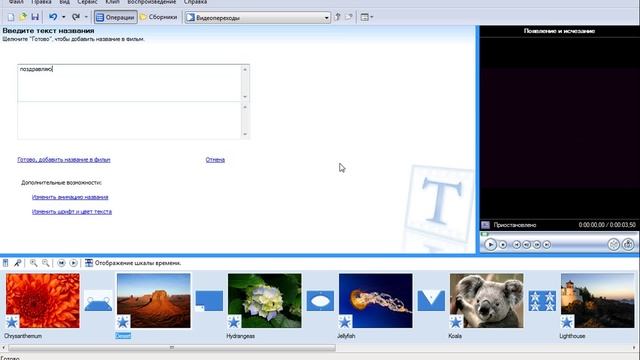
Task: Click the Open Project folder icon
Action: click(23, 17)
